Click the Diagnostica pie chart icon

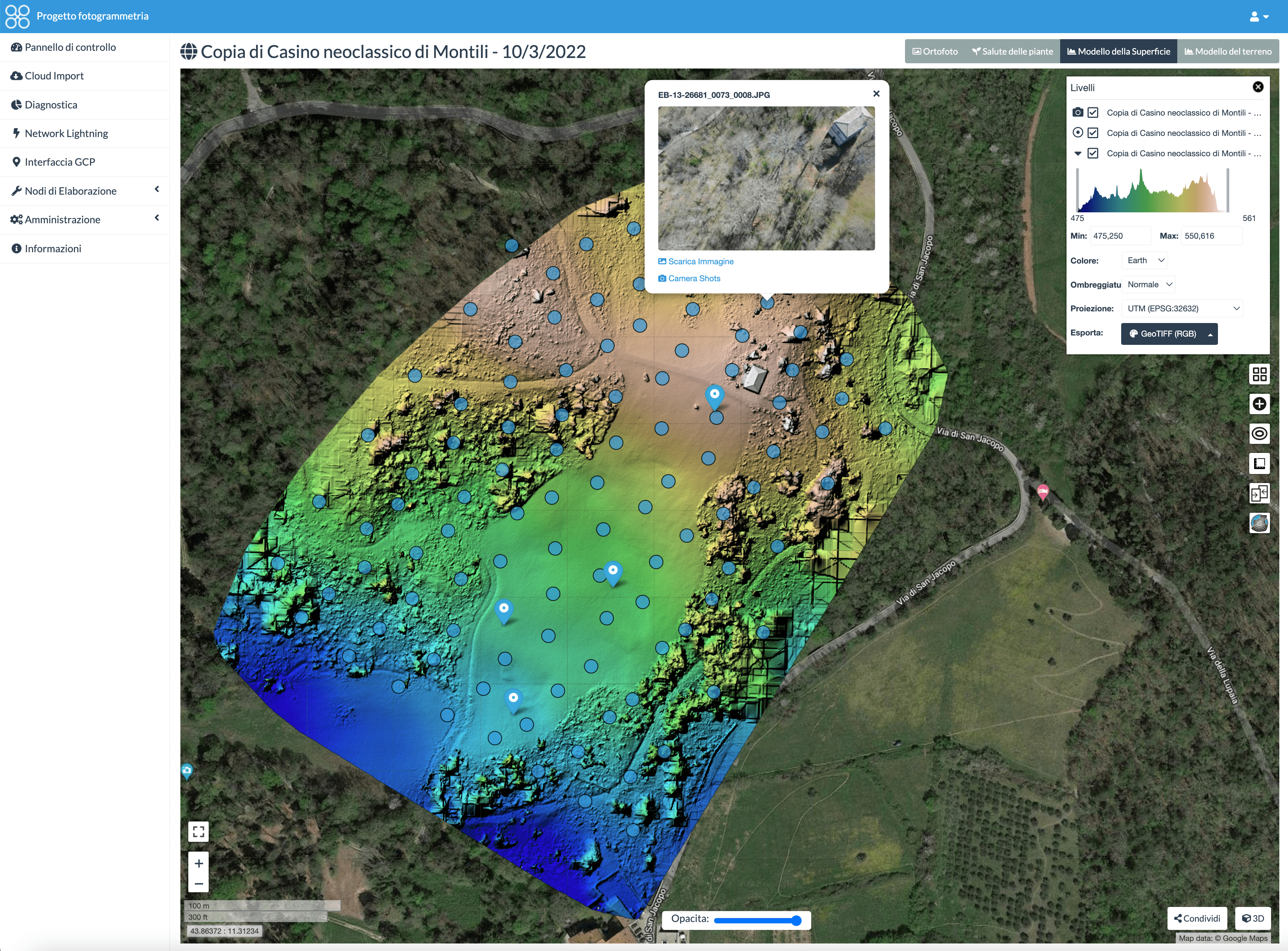(17, 105)
